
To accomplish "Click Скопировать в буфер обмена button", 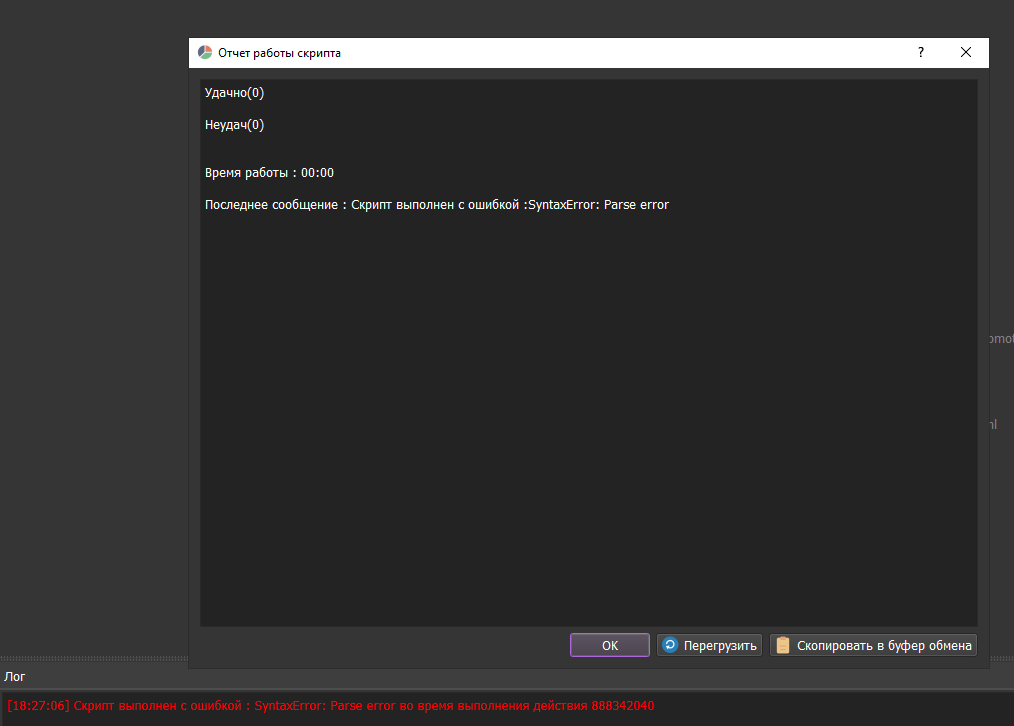I will (x=873, y=646).
